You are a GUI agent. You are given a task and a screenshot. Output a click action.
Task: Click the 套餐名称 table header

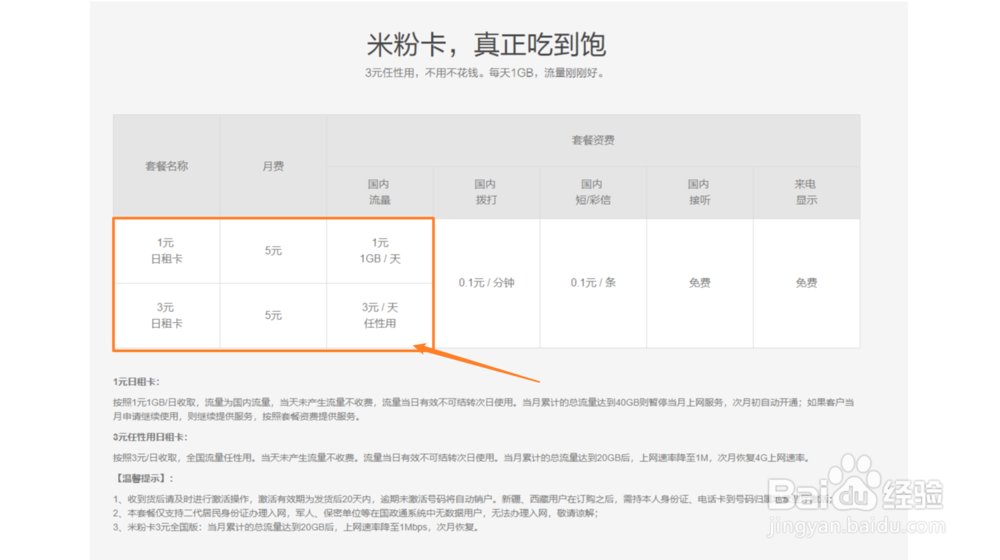tap(166, 166)
